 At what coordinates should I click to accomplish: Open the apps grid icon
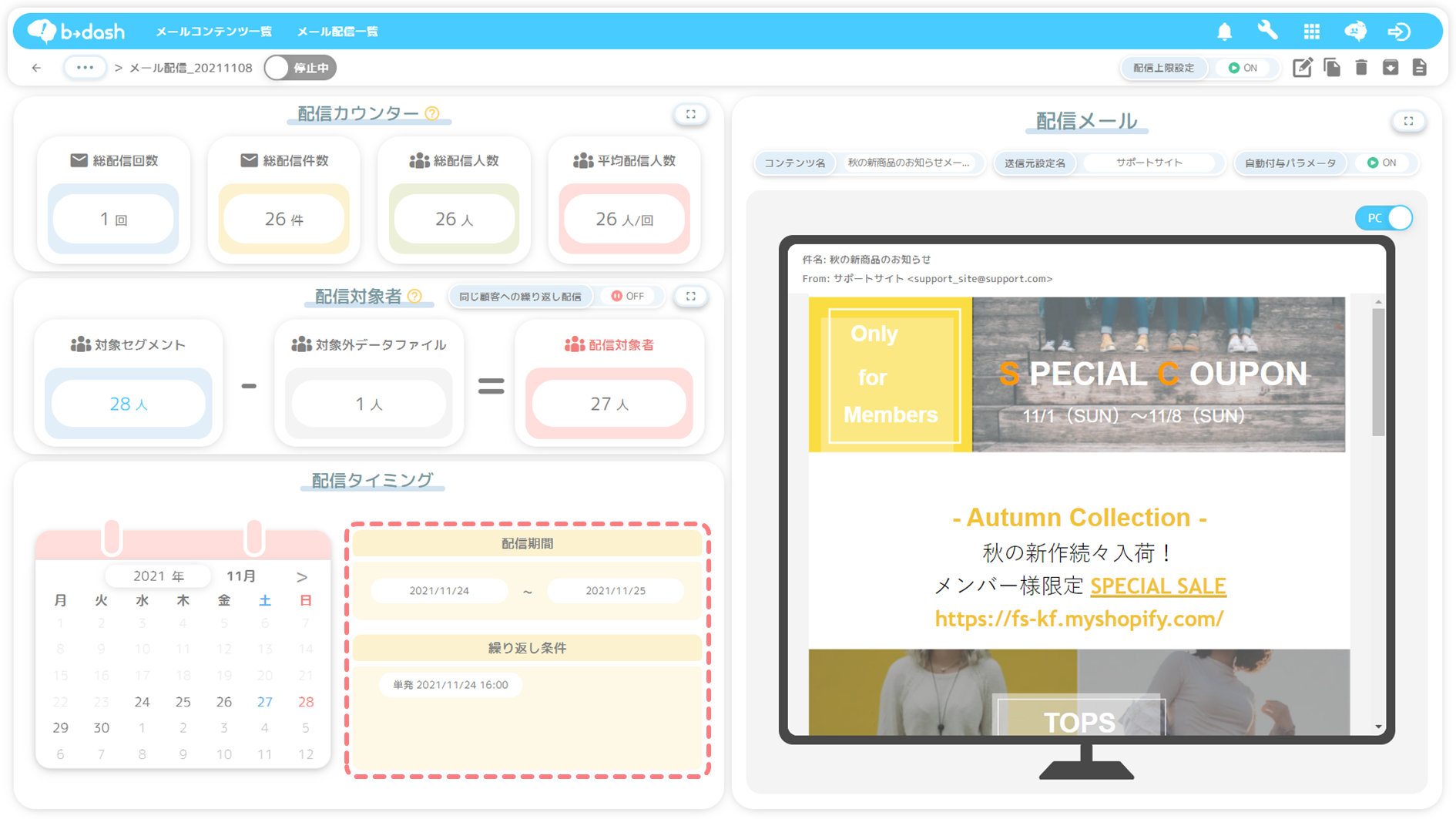(x=1311, y=32)
